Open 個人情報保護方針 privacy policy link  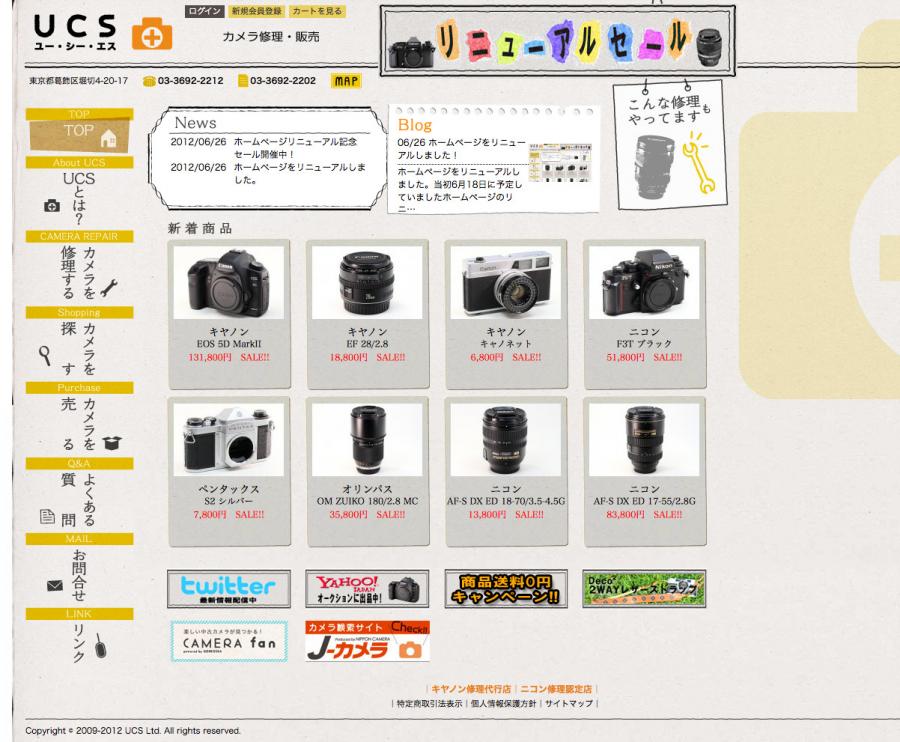point(503,703)
